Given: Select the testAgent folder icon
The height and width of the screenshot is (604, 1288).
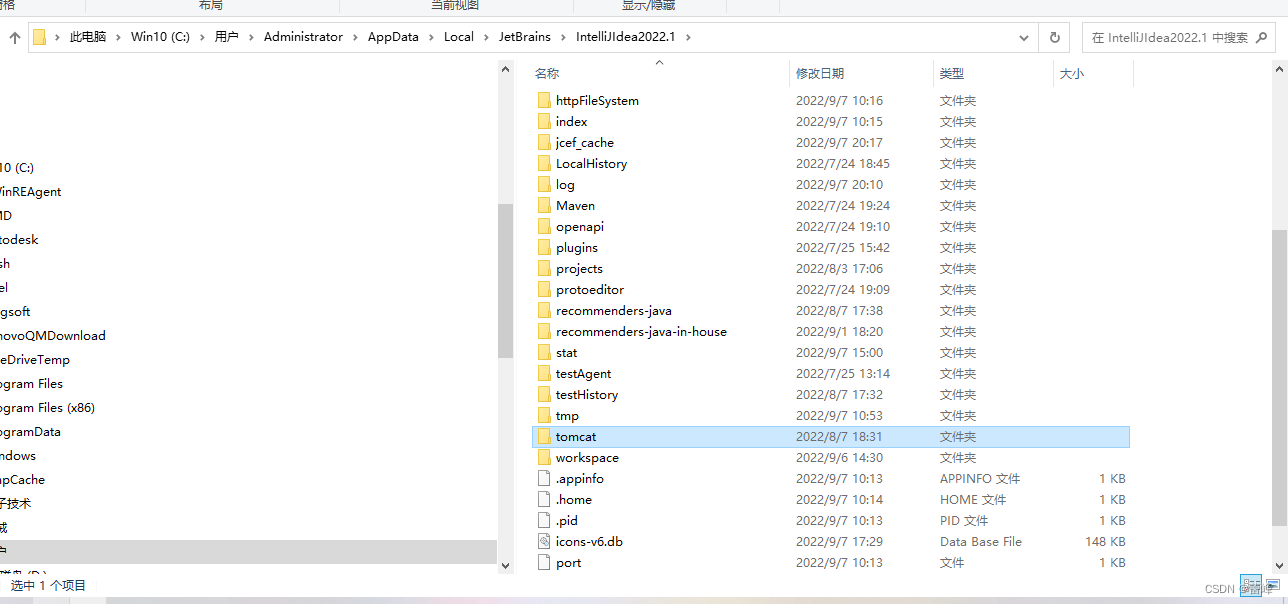Looking at the screenshot, I should (544, 373).
